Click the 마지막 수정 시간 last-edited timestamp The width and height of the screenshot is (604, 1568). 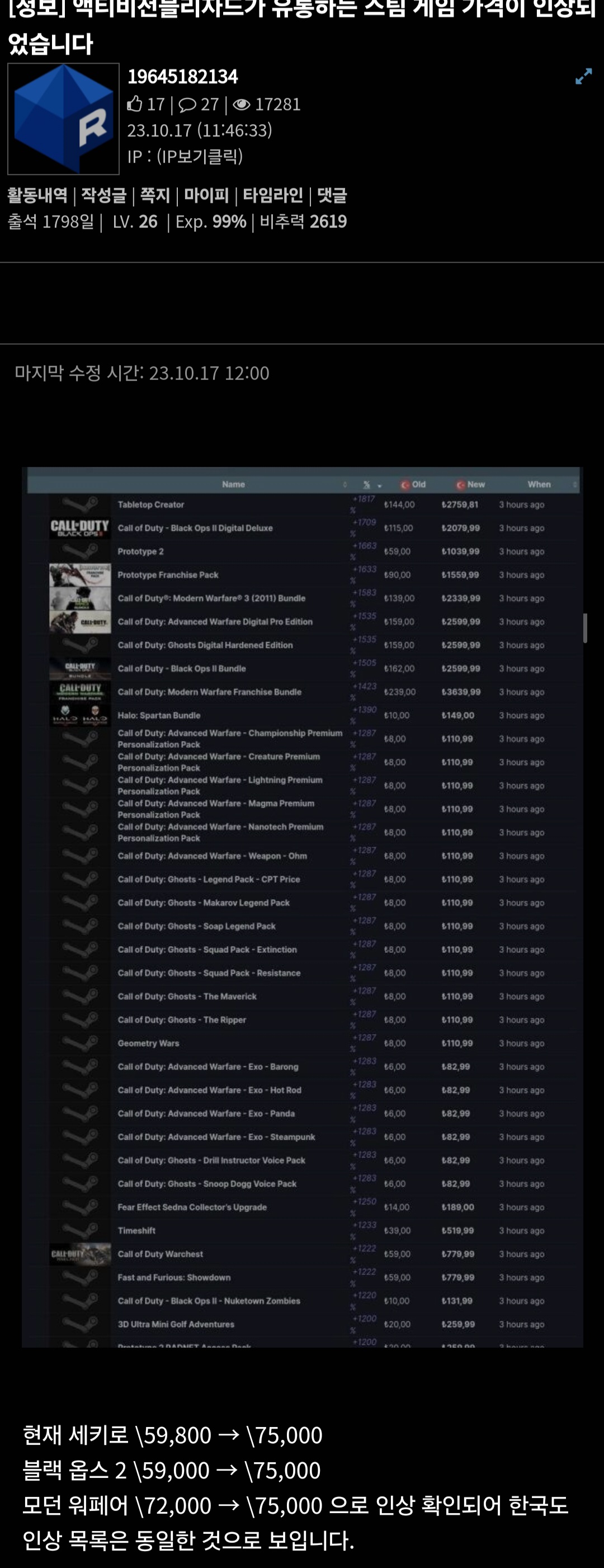point(142,372)
